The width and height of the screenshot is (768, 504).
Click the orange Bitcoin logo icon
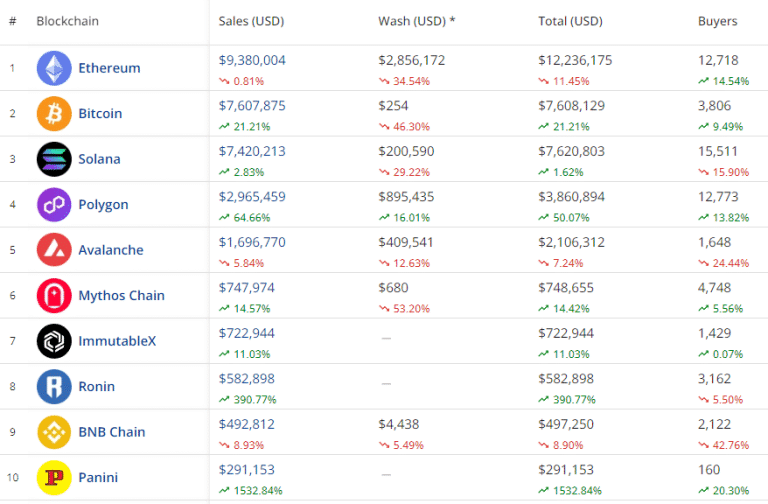[54, 114]
